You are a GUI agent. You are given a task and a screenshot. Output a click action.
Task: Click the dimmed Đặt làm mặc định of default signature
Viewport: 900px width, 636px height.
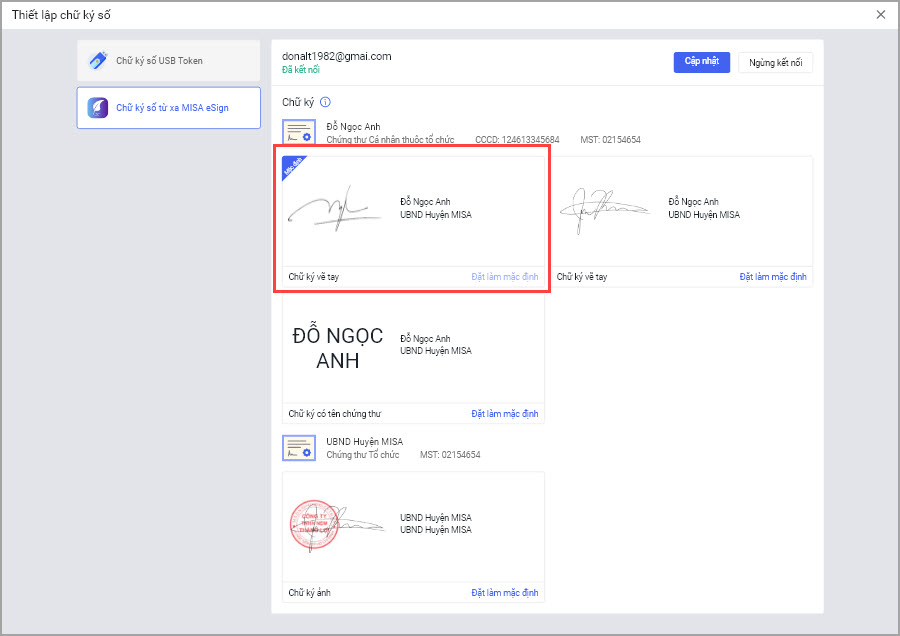pos(505,277)
